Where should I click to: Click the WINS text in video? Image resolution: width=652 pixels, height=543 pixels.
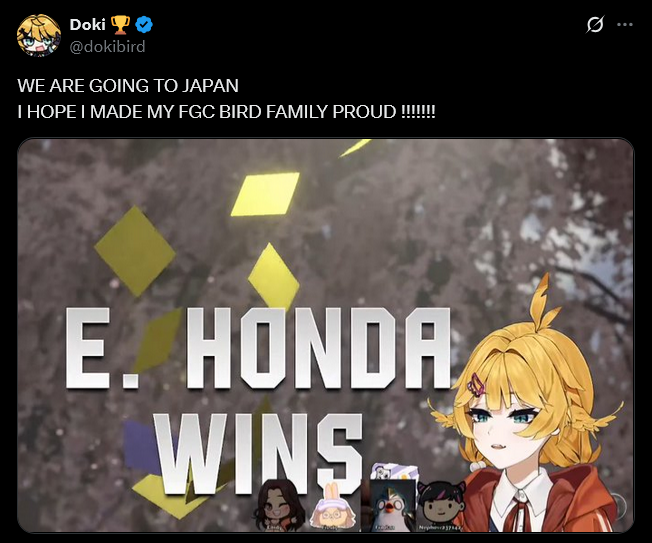coord(259,454)
